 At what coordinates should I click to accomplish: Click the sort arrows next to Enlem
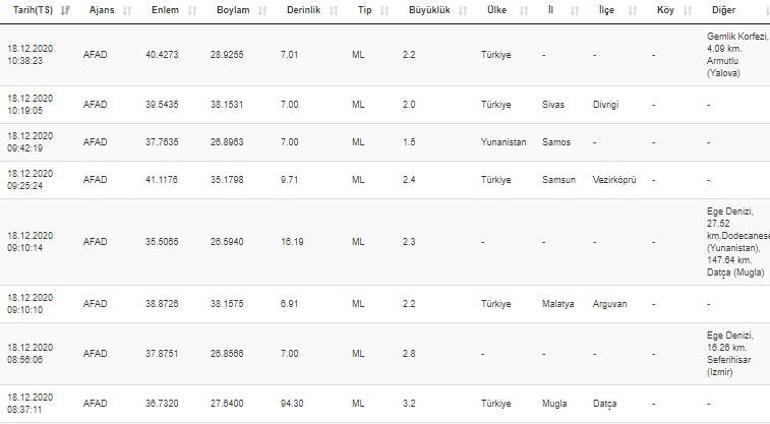191,9
